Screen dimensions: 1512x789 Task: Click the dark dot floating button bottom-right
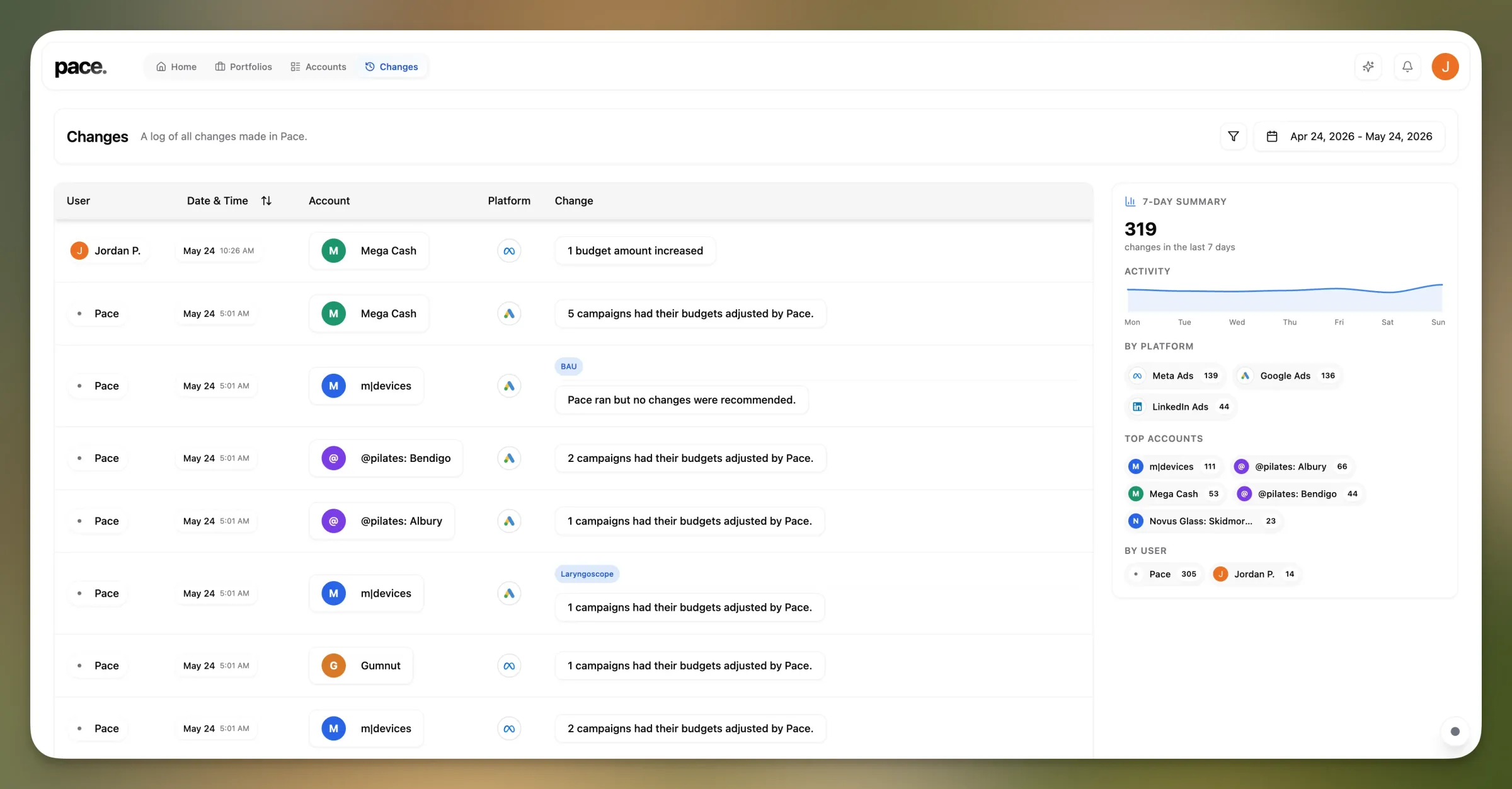point(1455,732)
